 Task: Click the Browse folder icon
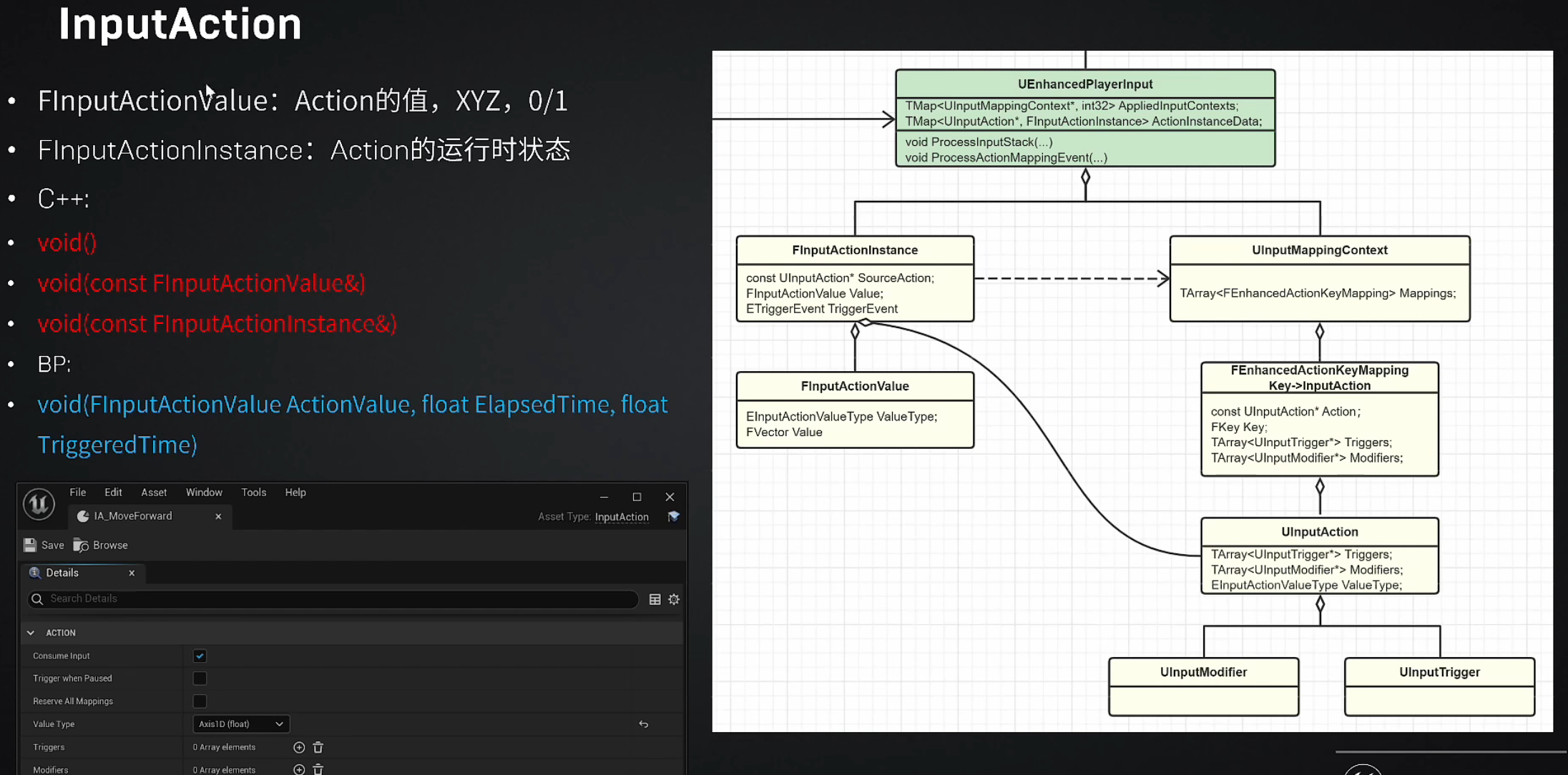81,546
